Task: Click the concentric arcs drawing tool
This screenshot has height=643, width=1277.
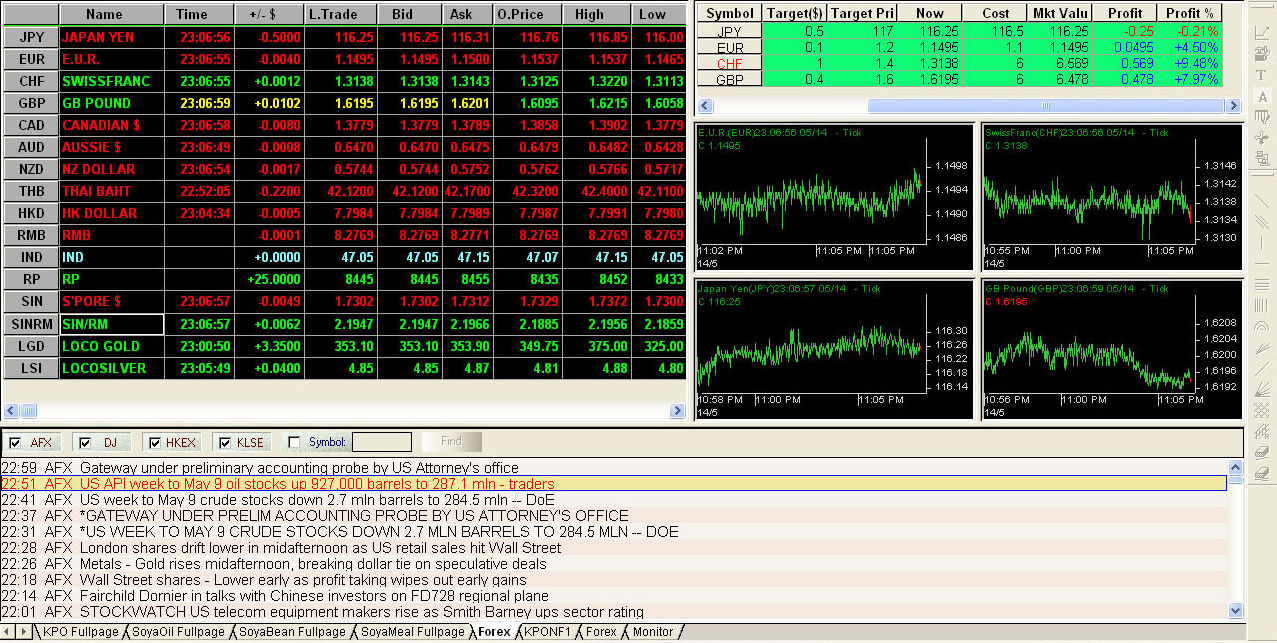Action: (1262, 327)
